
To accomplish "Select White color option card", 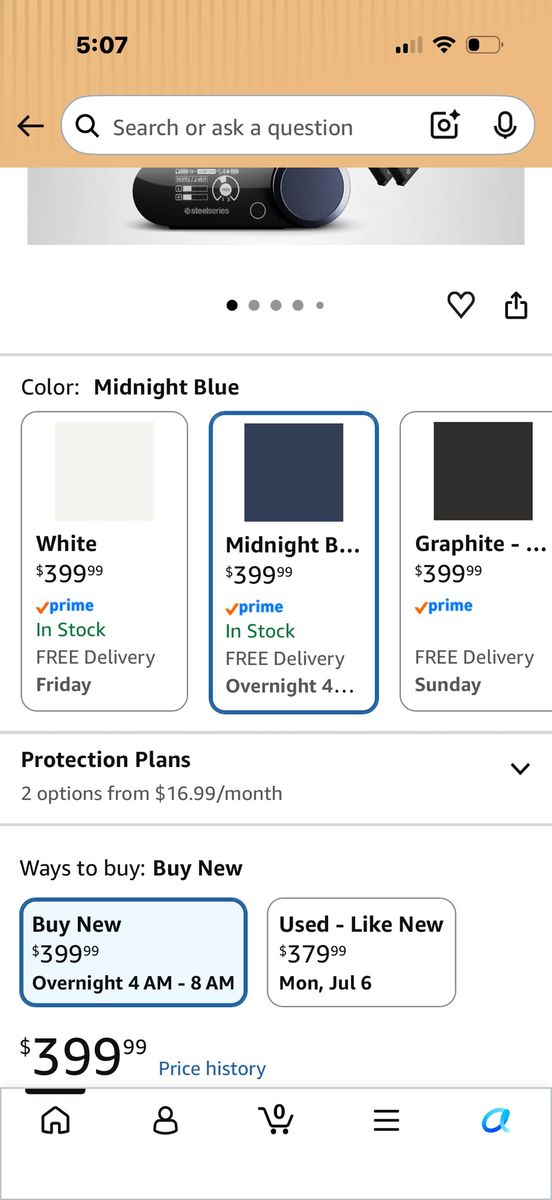I will tap(104, 561).
